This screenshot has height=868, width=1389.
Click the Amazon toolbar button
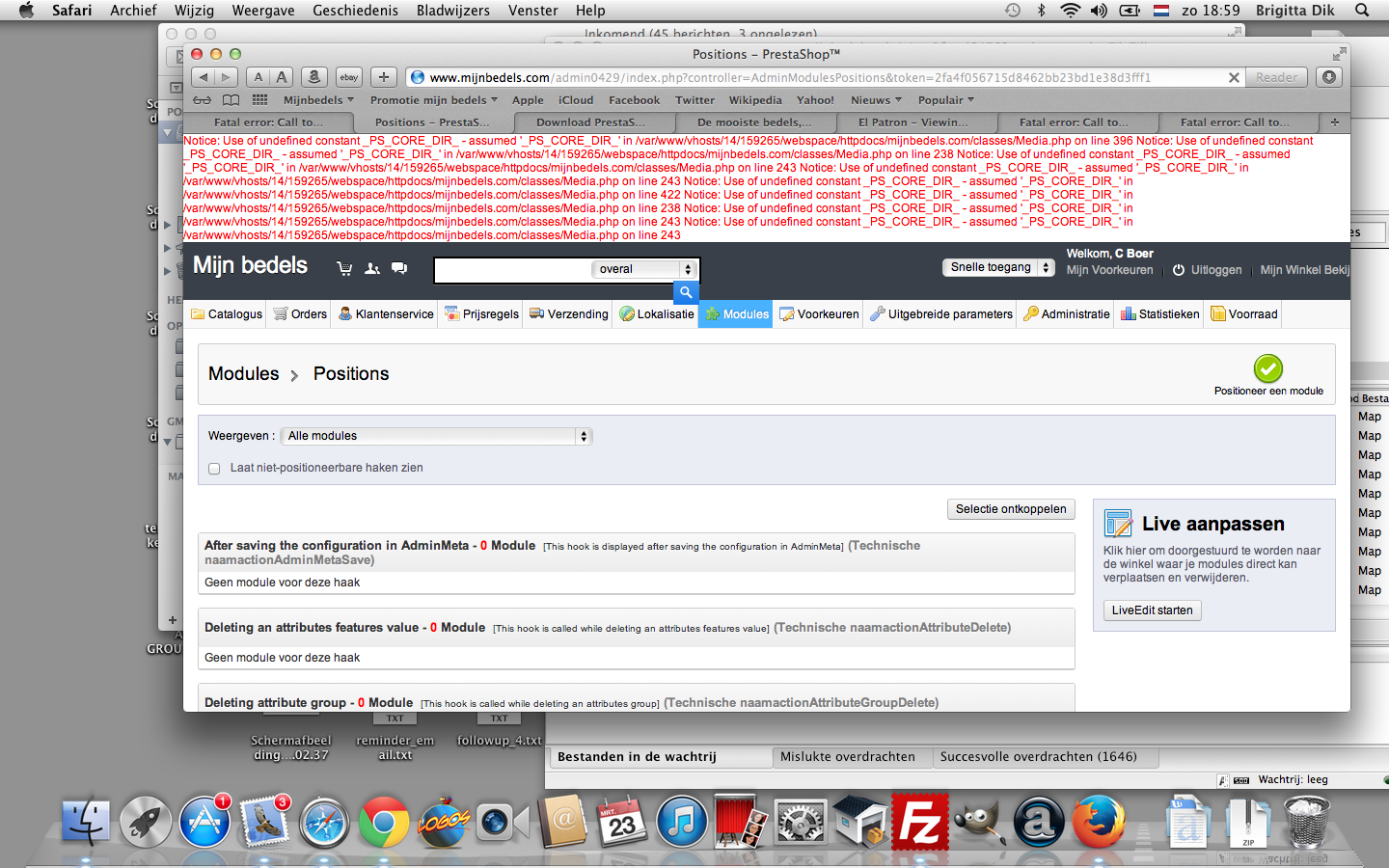point(313,77)
